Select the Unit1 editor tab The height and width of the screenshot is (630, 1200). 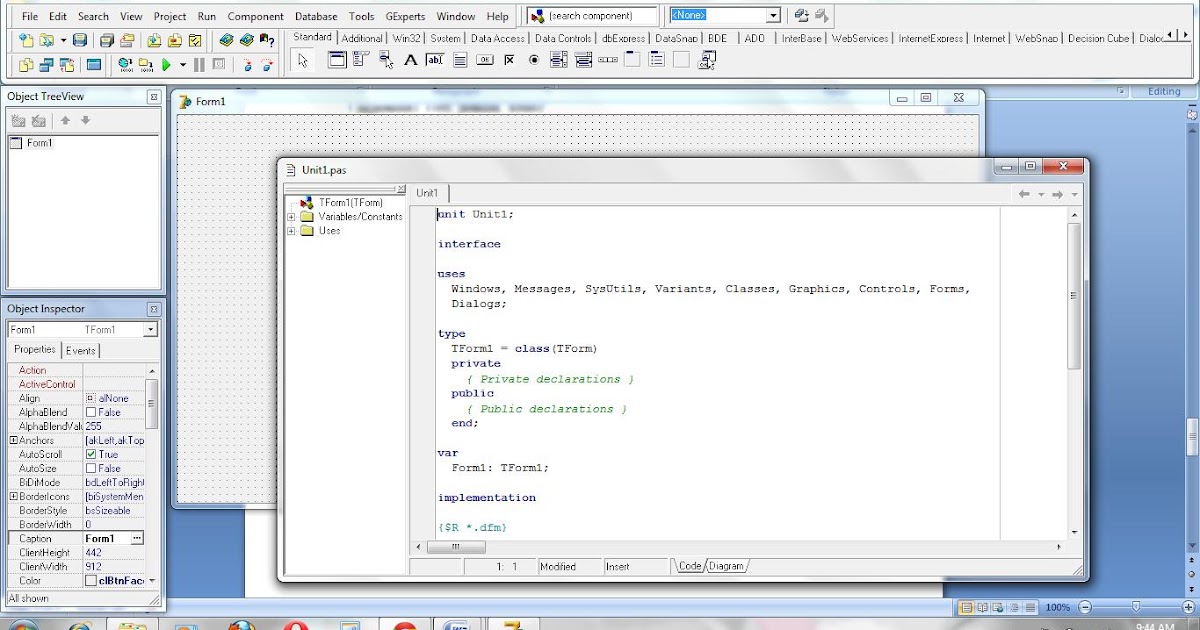427,193
